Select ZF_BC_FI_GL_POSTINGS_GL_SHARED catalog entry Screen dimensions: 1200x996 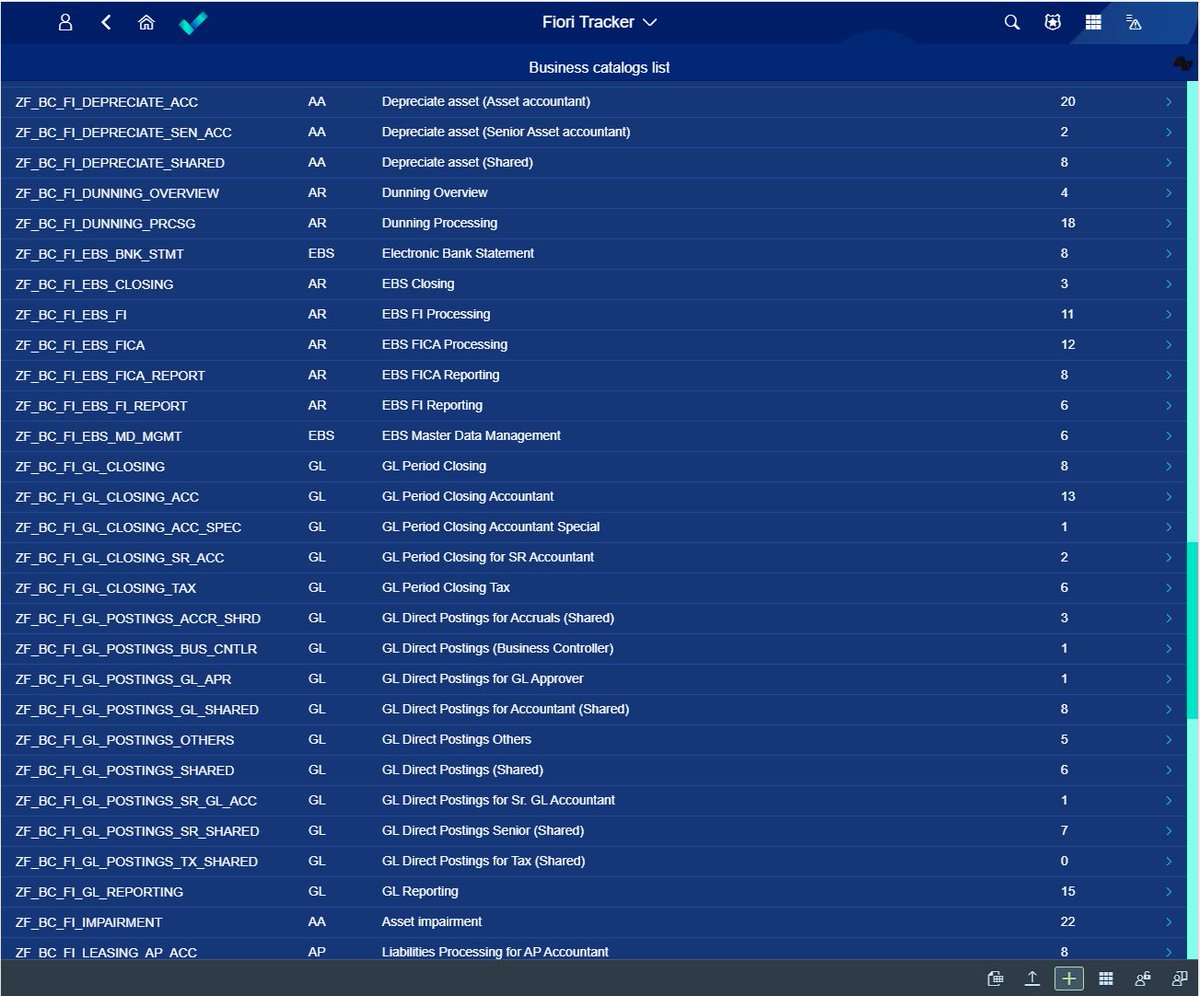[x=137, y=710]
